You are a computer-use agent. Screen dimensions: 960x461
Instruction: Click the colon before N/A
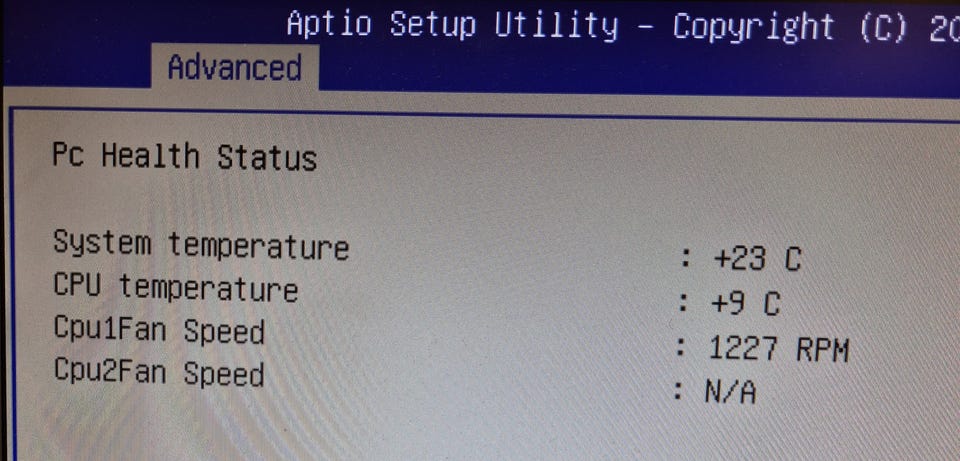coord(678,391)
